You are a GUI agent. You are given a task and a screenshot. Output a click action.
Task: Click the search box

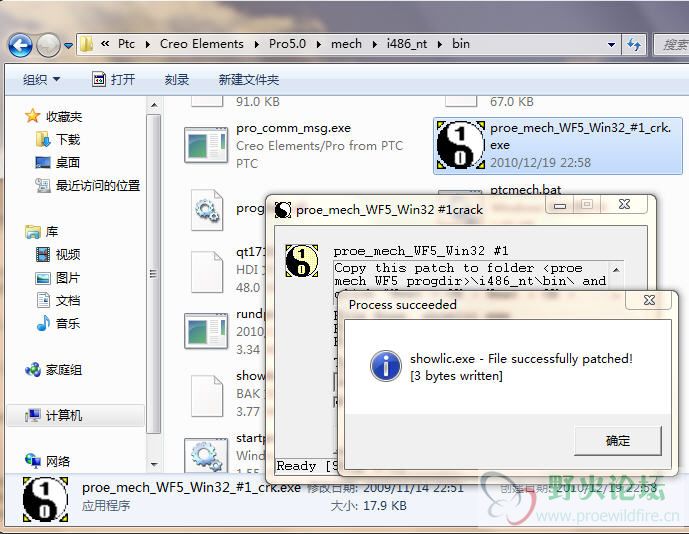[x=671, y=44]
